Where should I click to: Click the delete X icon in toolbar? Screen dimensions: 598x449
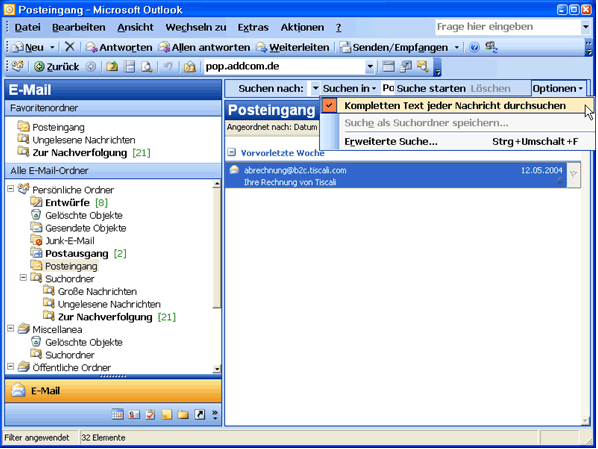(69, 47)
